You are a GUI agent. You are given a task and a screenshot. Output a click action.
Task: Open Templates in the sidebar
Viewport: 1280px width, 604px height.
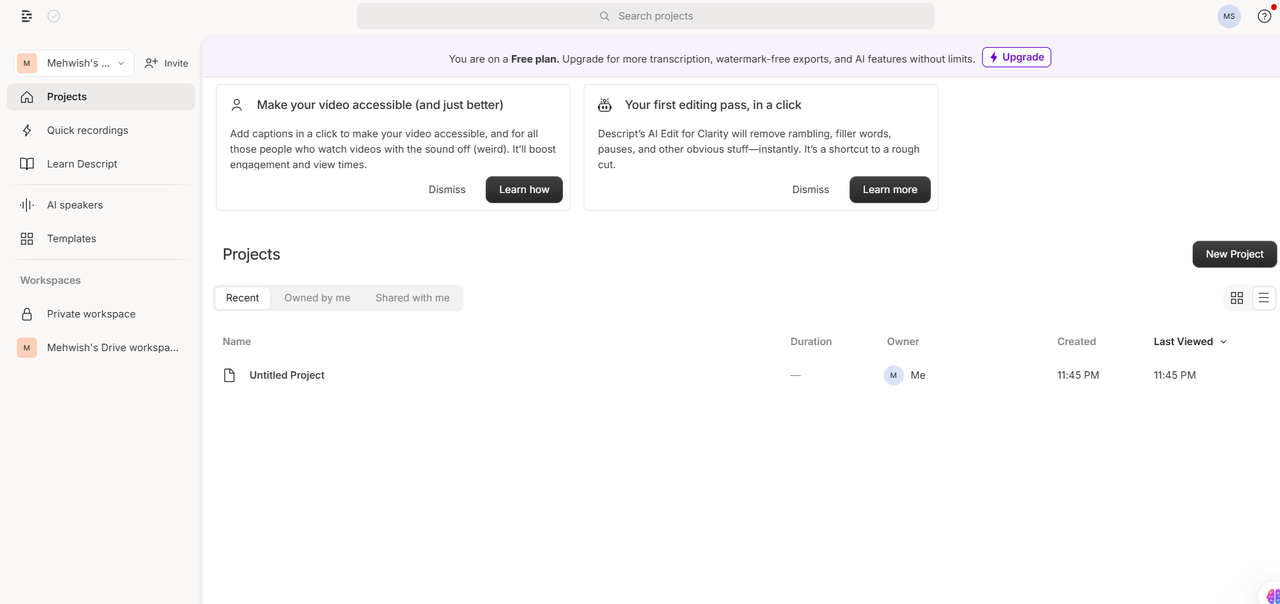[101, 239]
